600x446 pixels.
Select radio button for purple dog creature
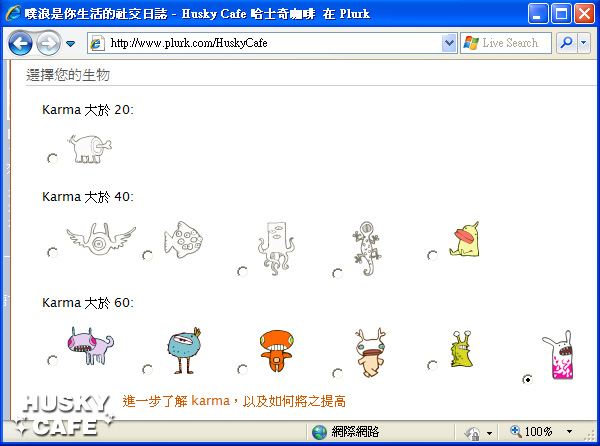point(52,360)
